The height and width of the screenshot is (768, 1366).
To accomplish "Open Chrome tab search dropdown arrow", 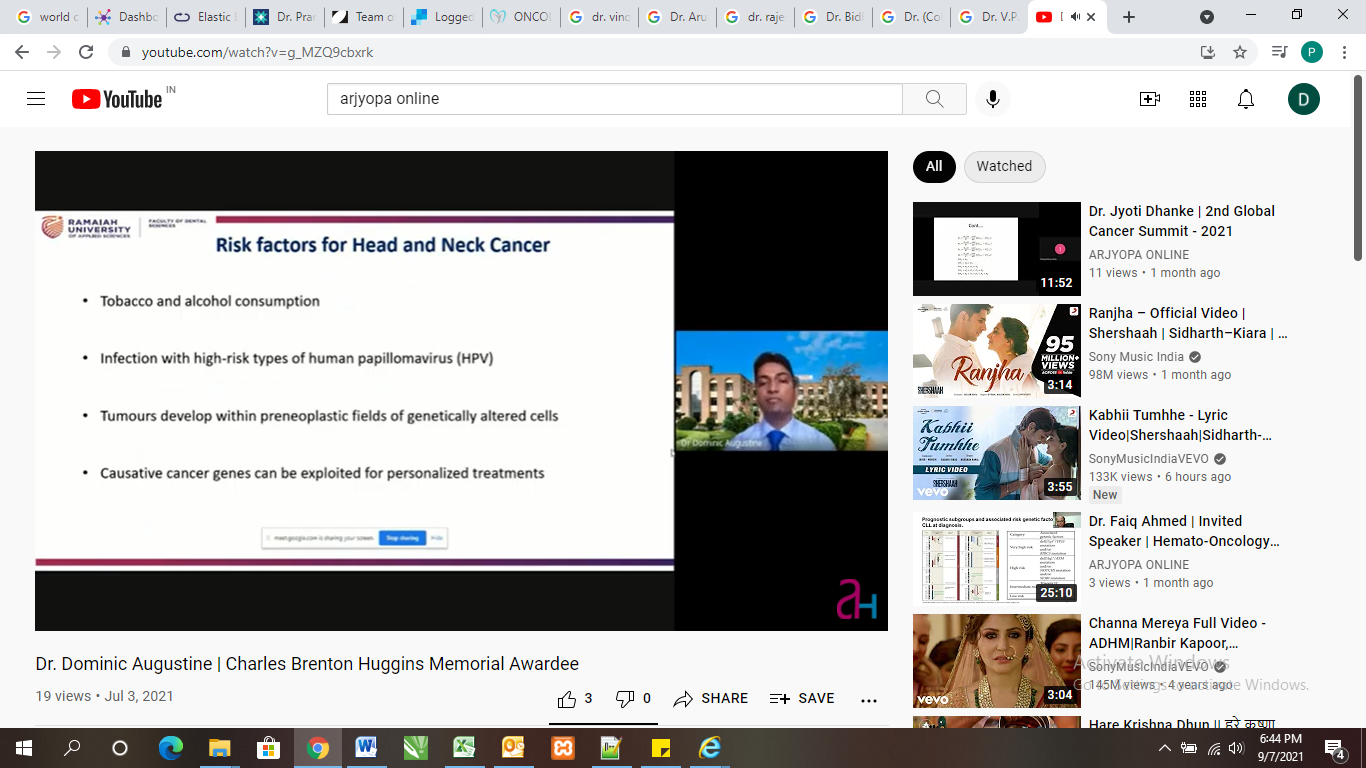I will [x=1207, y=17].
